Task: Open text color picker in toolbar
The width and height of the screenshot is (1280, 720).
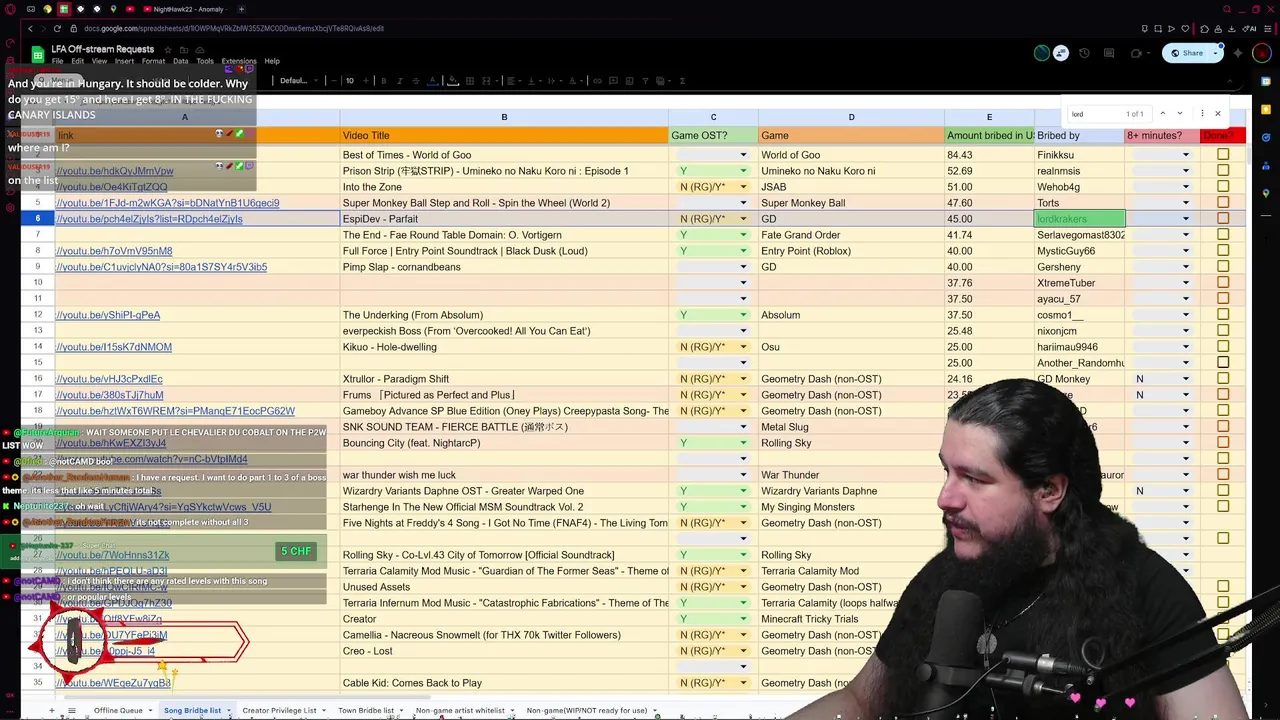Action: click(433, 81)
